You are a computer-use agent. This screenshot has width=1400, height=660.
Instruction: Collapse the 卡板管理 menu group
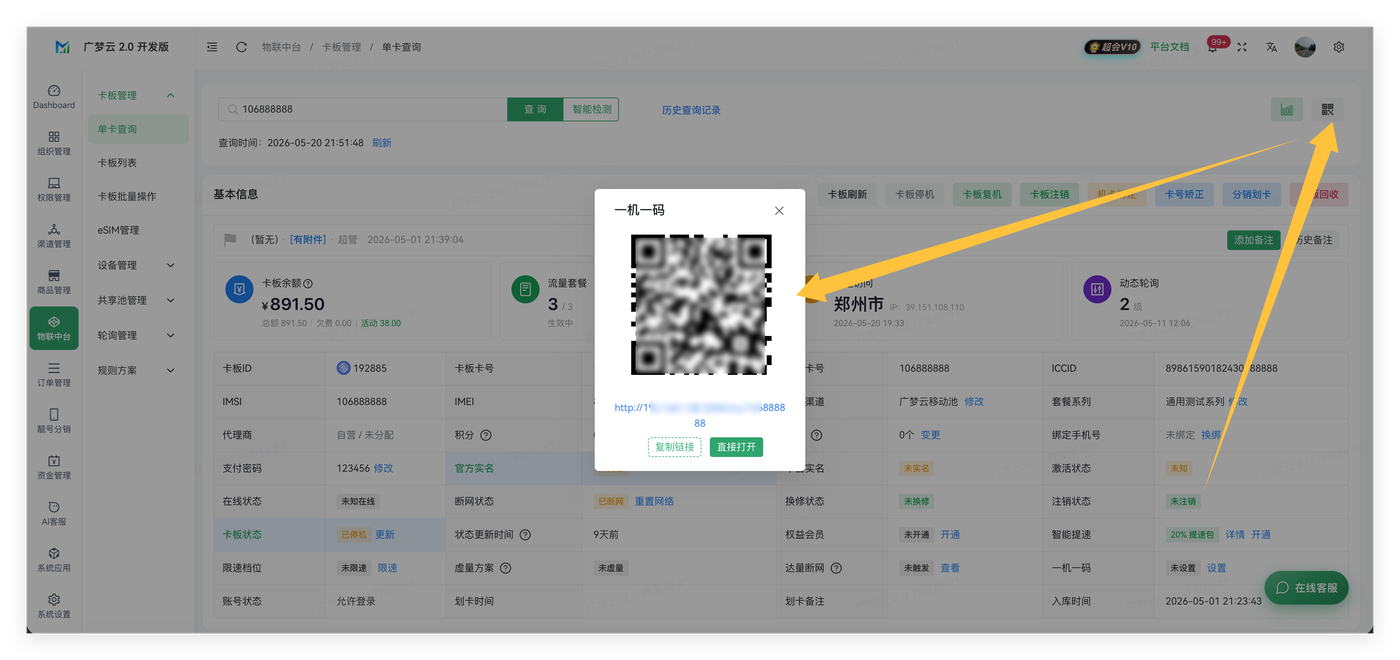(x=137, y=96)
